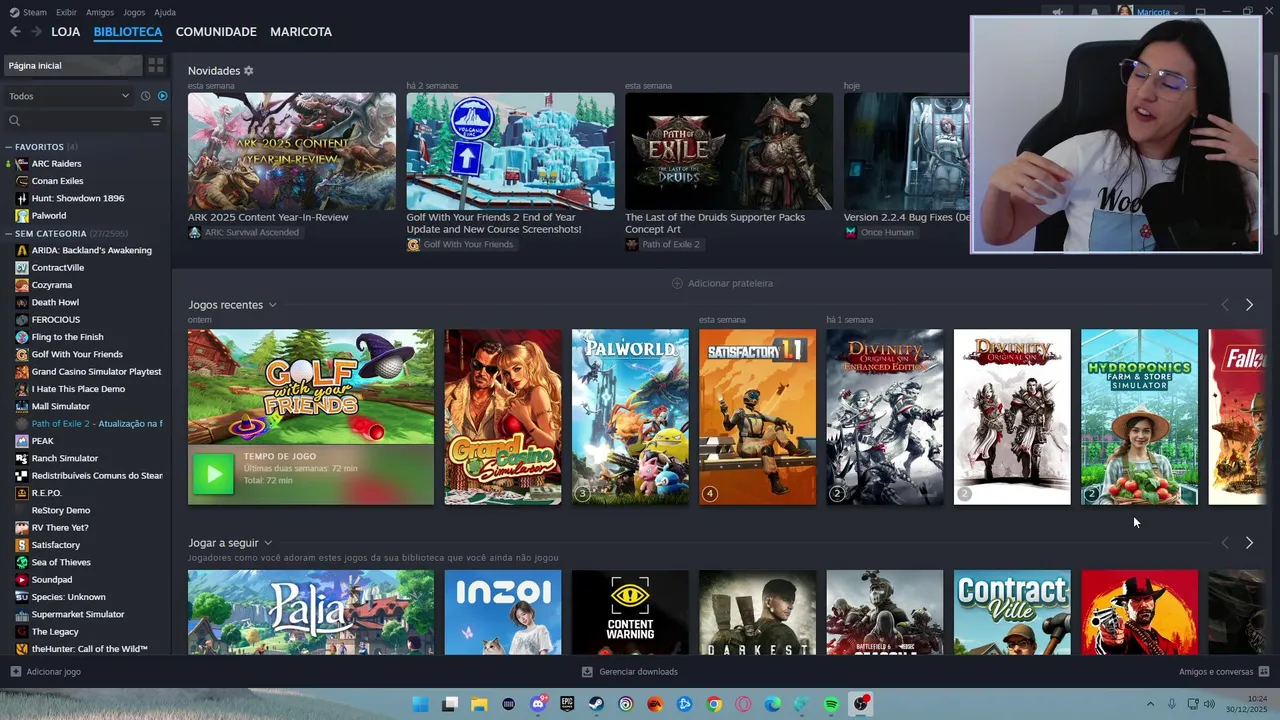Show next games in Jogar a seguir shelf
This screenshot has width=1280, height=720.
1249,543
